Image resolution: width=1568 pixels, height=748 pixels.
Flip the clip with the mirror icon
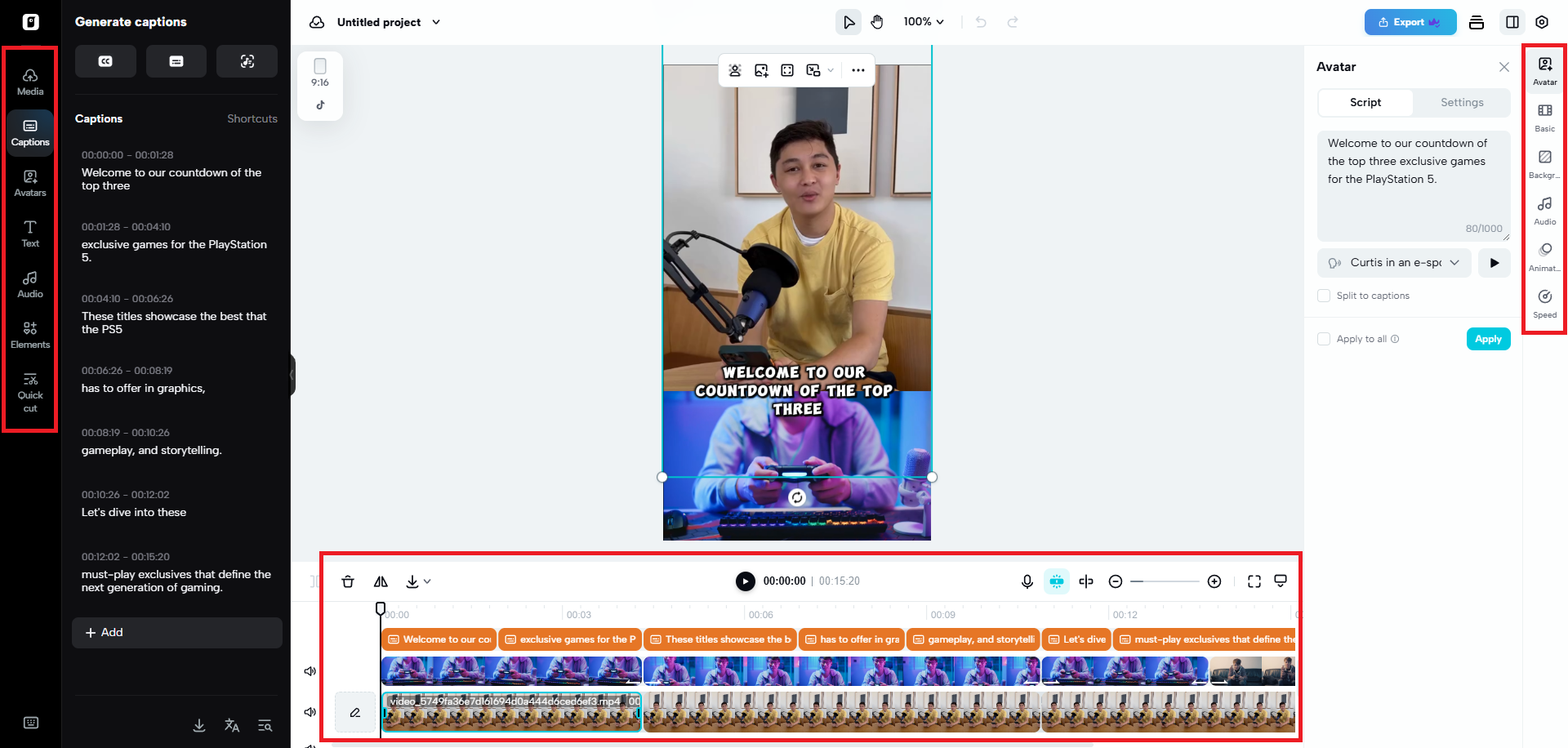pos(381,581)
